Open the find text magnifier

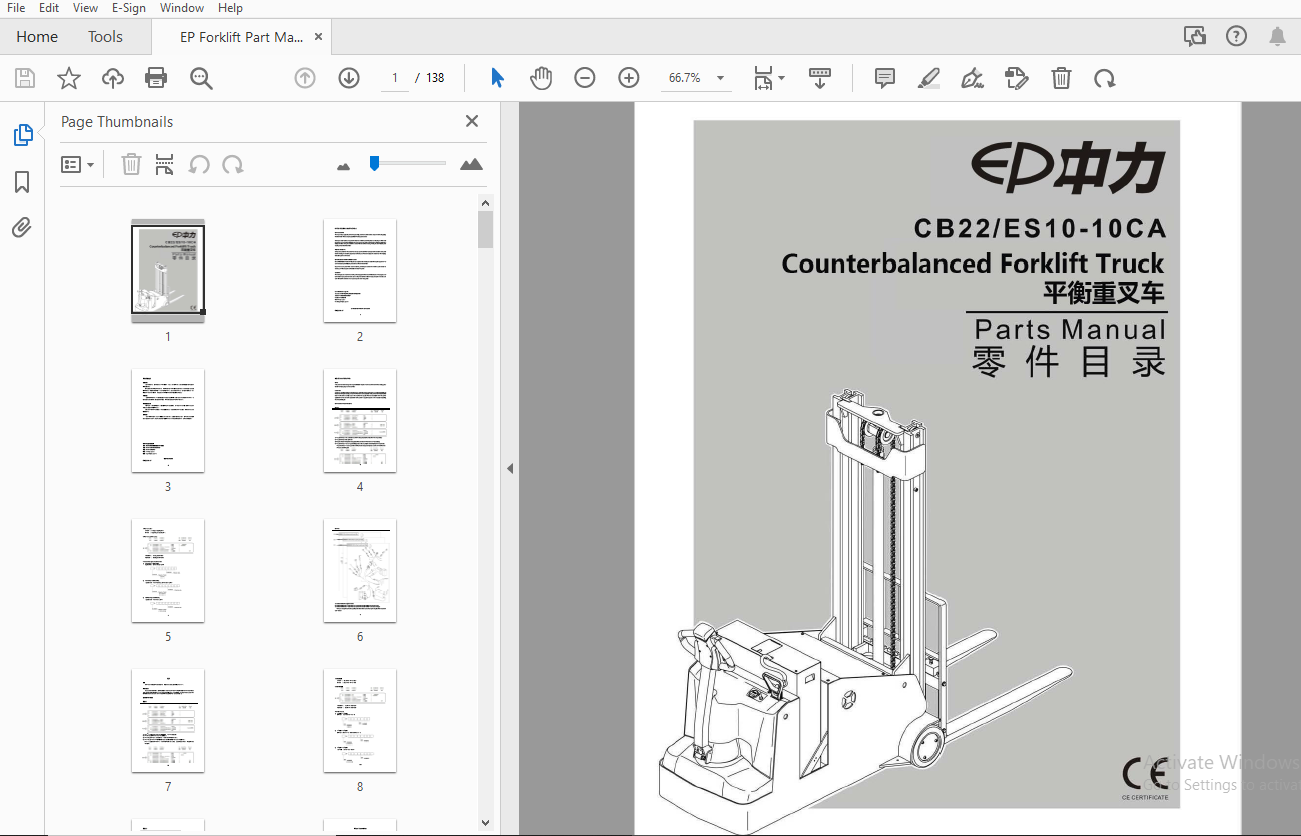(x=201, y=78)
